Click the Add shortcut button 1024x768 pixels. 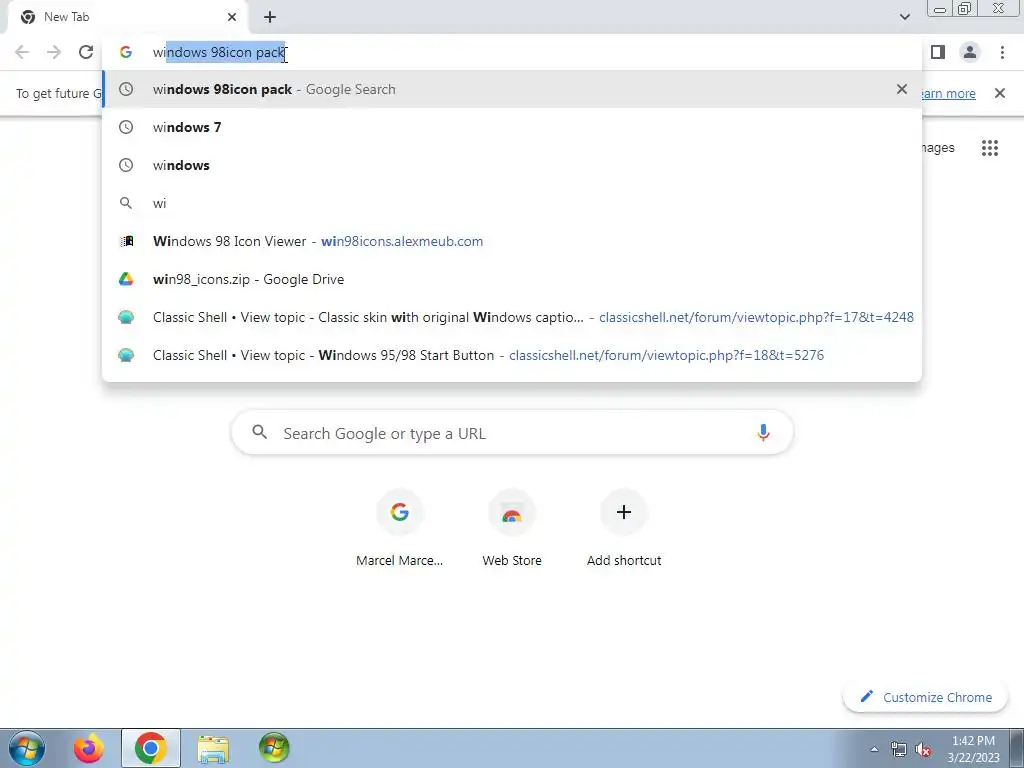click(624, 528)
